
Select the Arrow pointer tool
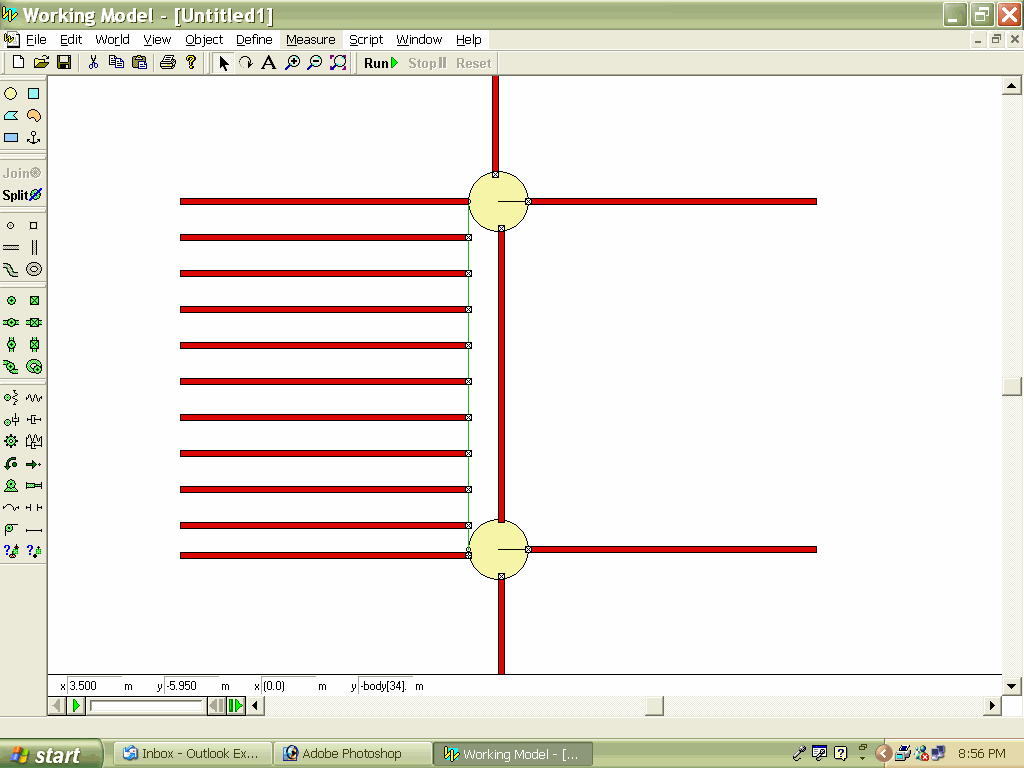223,63
